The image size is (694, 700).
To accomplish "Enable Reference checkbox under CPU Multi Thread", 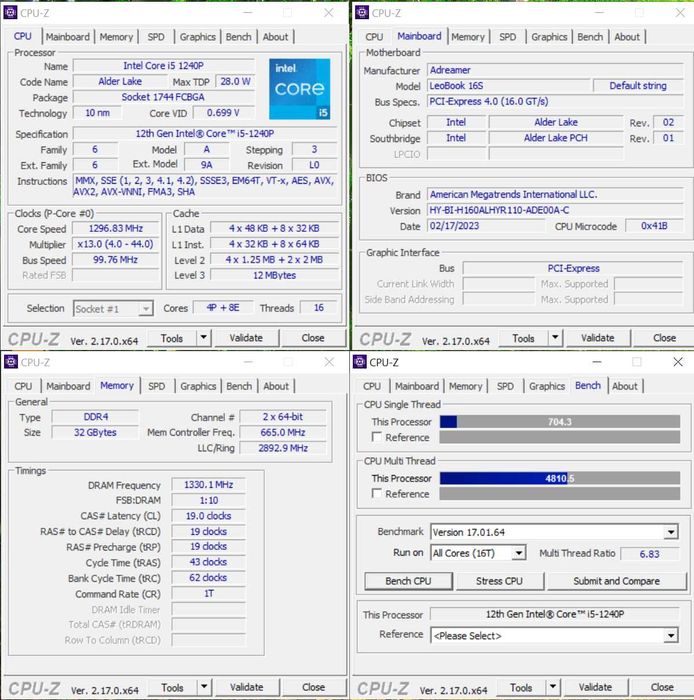I will [377, 493].
